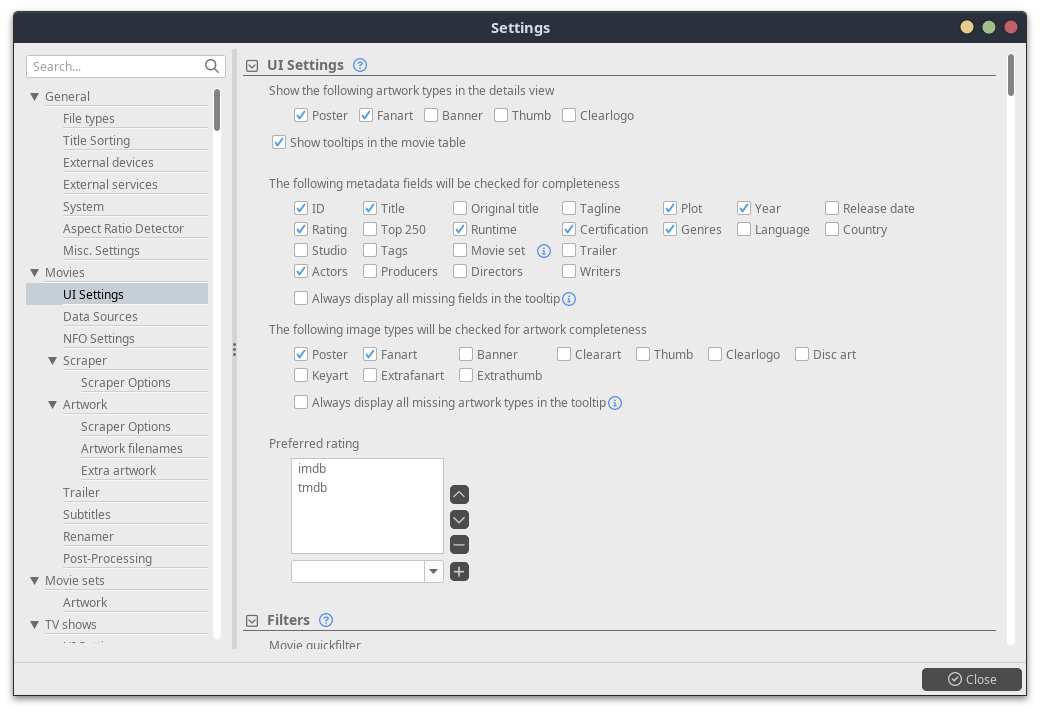Click the help icon next to UI Settings
Viewport: 1040px width, 712px height.
360,66
